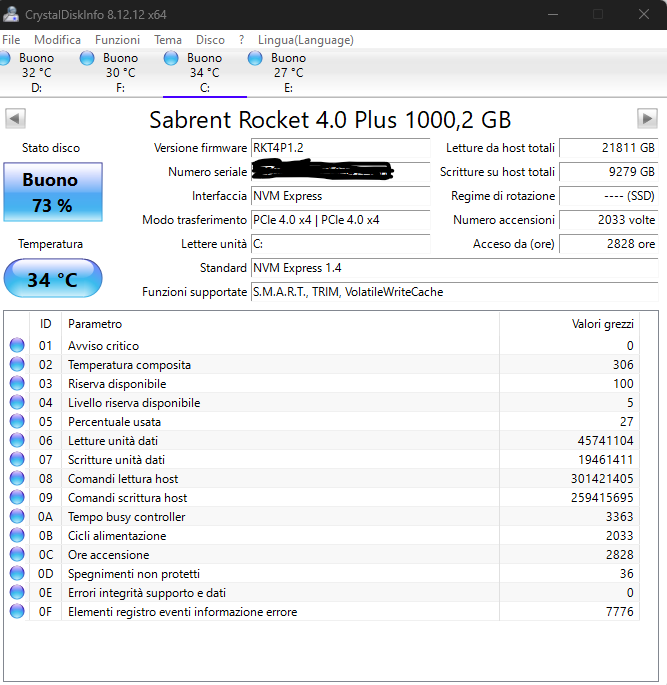Click the Modo trasferimento field PCIe 4.0 x4
This screenshot has width=667, height=685.
click(x=341, y=220)
